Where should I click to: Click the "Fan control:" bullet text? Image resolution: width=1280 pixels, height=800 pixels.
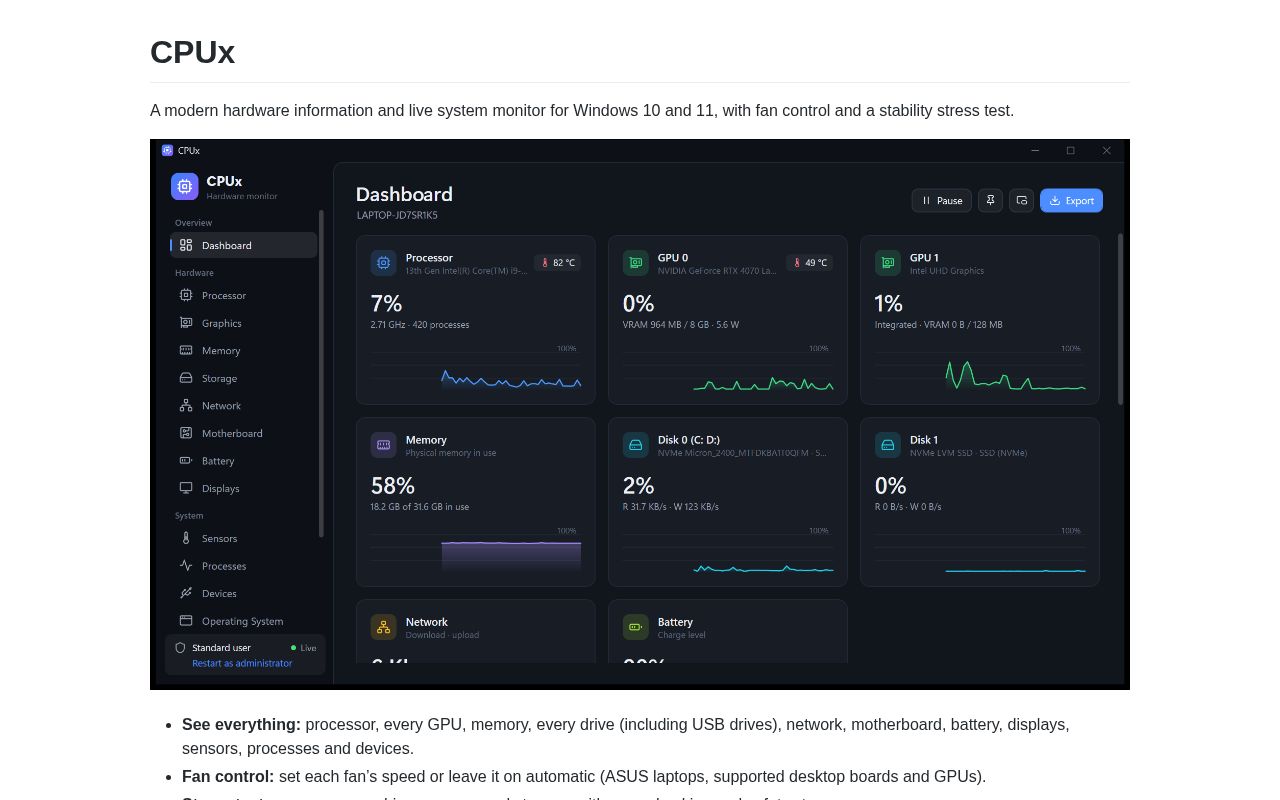[x=228, y=776]
